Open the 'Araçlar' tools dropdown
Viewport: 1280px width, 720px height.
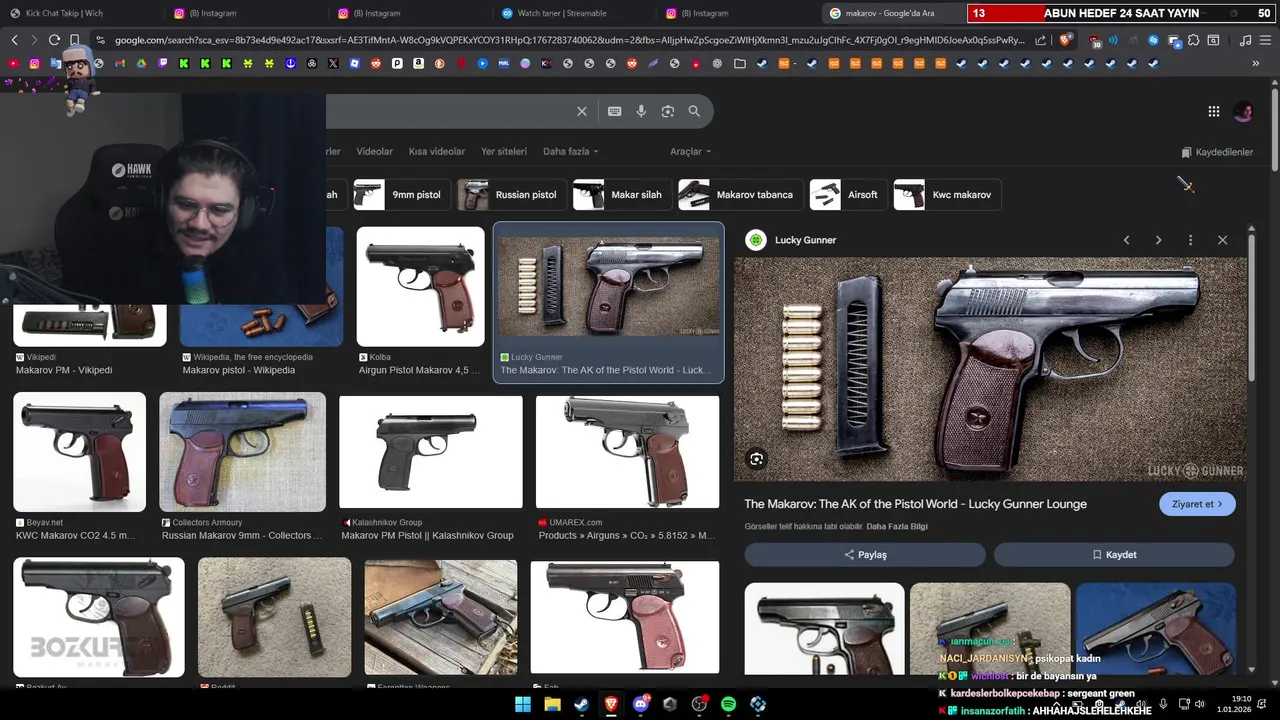(690, 151)
